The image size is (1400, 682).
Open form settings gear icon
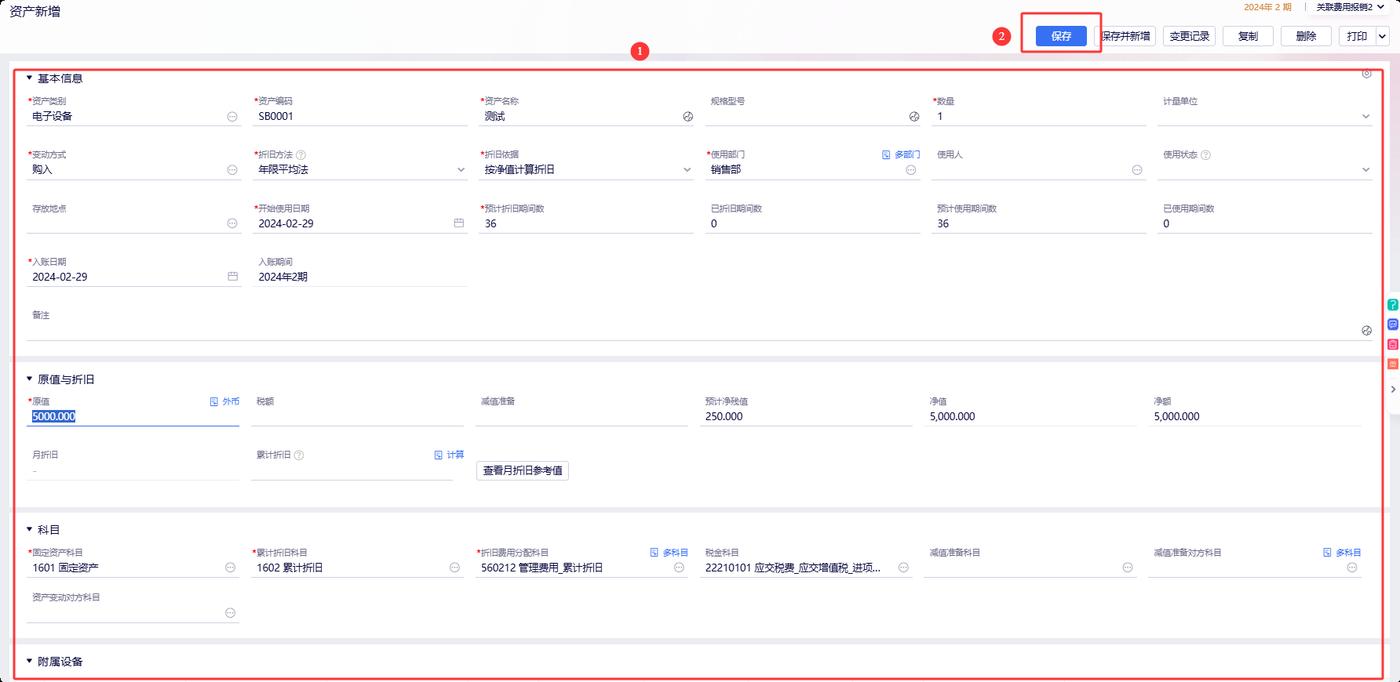(x=1367, y=73)
